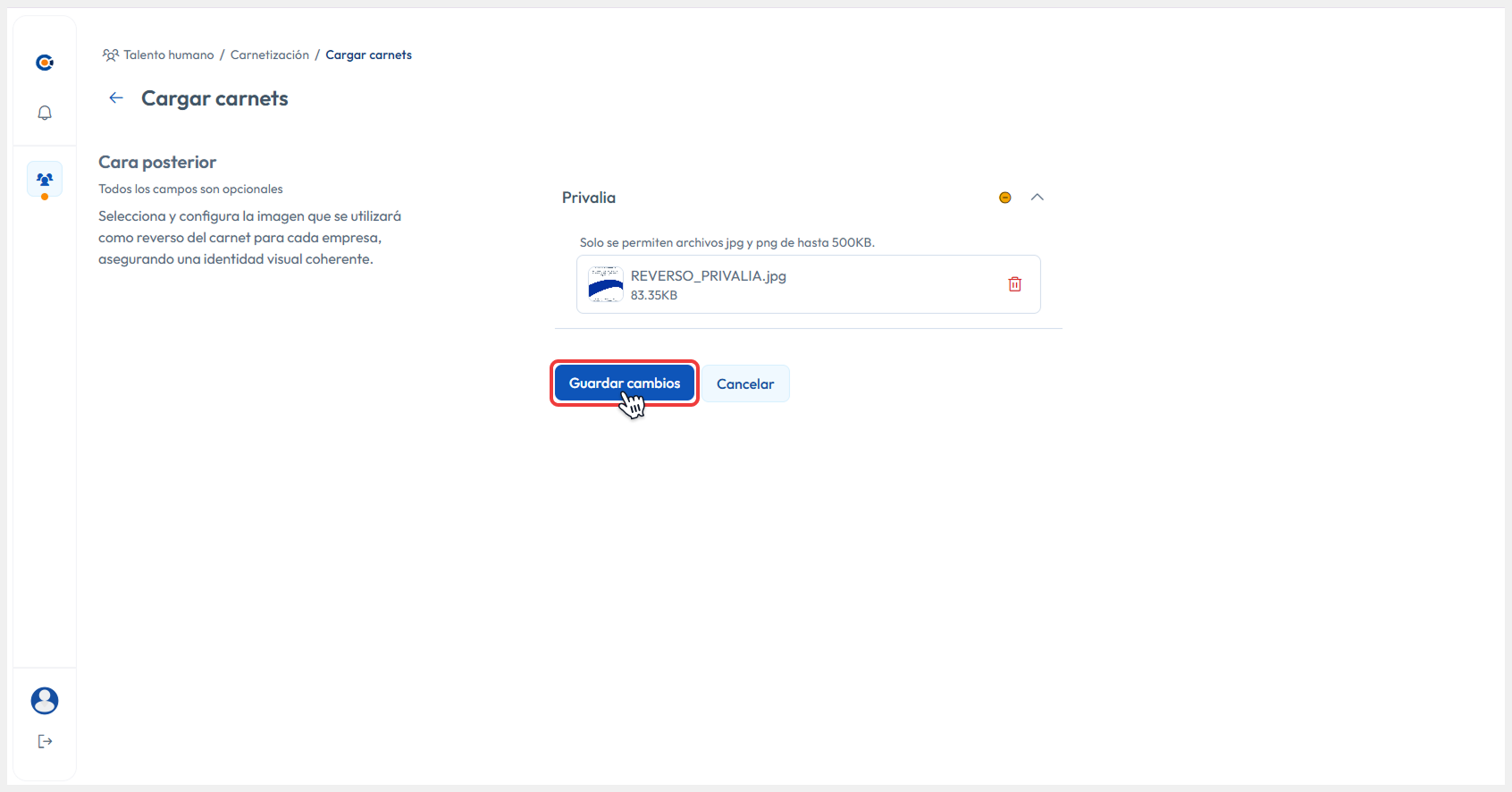
Task: Click the orange status indicator for Privalia
Action: [1004, 198]
